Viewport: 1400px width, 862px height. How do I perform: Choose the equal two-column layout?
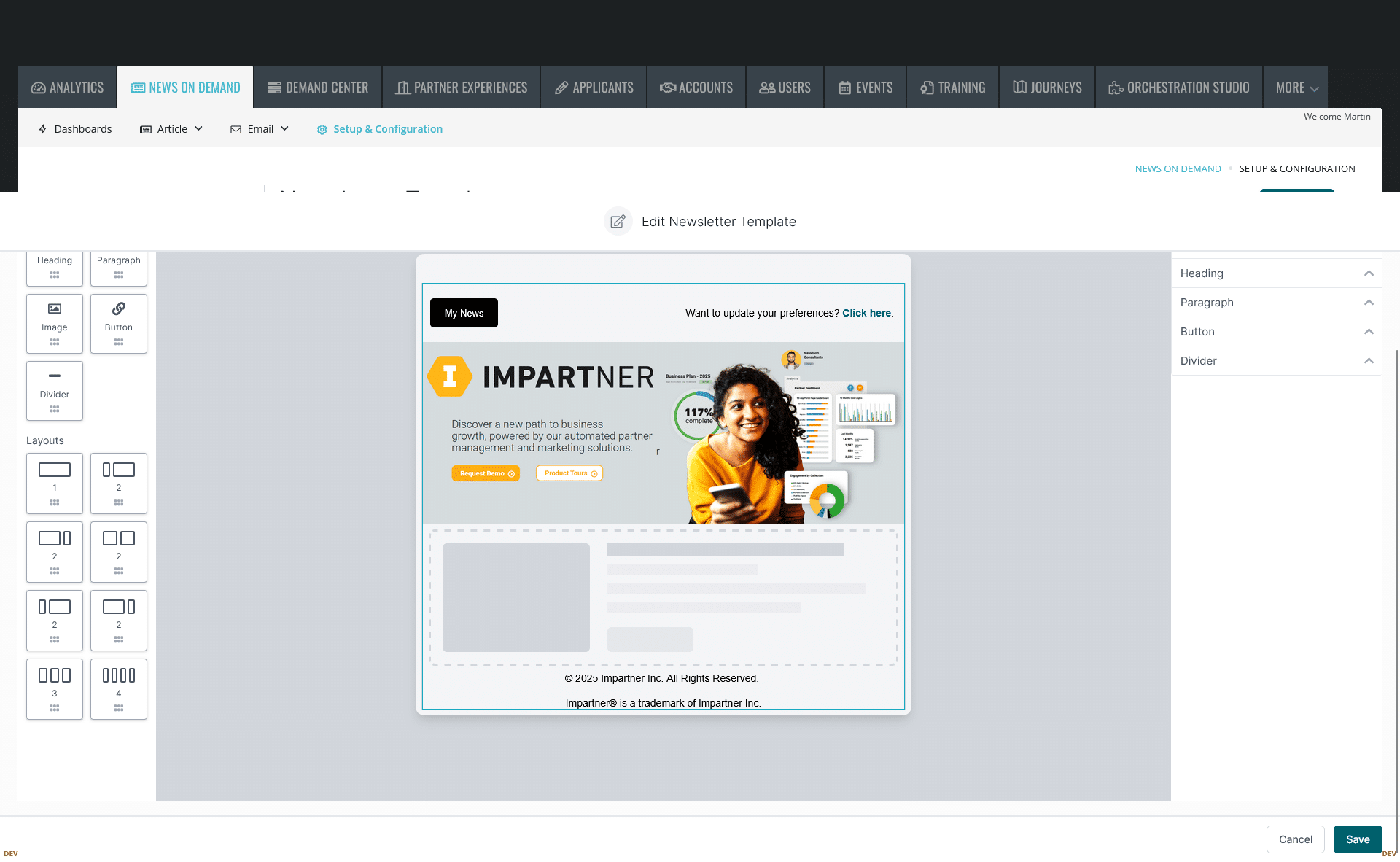119,552
